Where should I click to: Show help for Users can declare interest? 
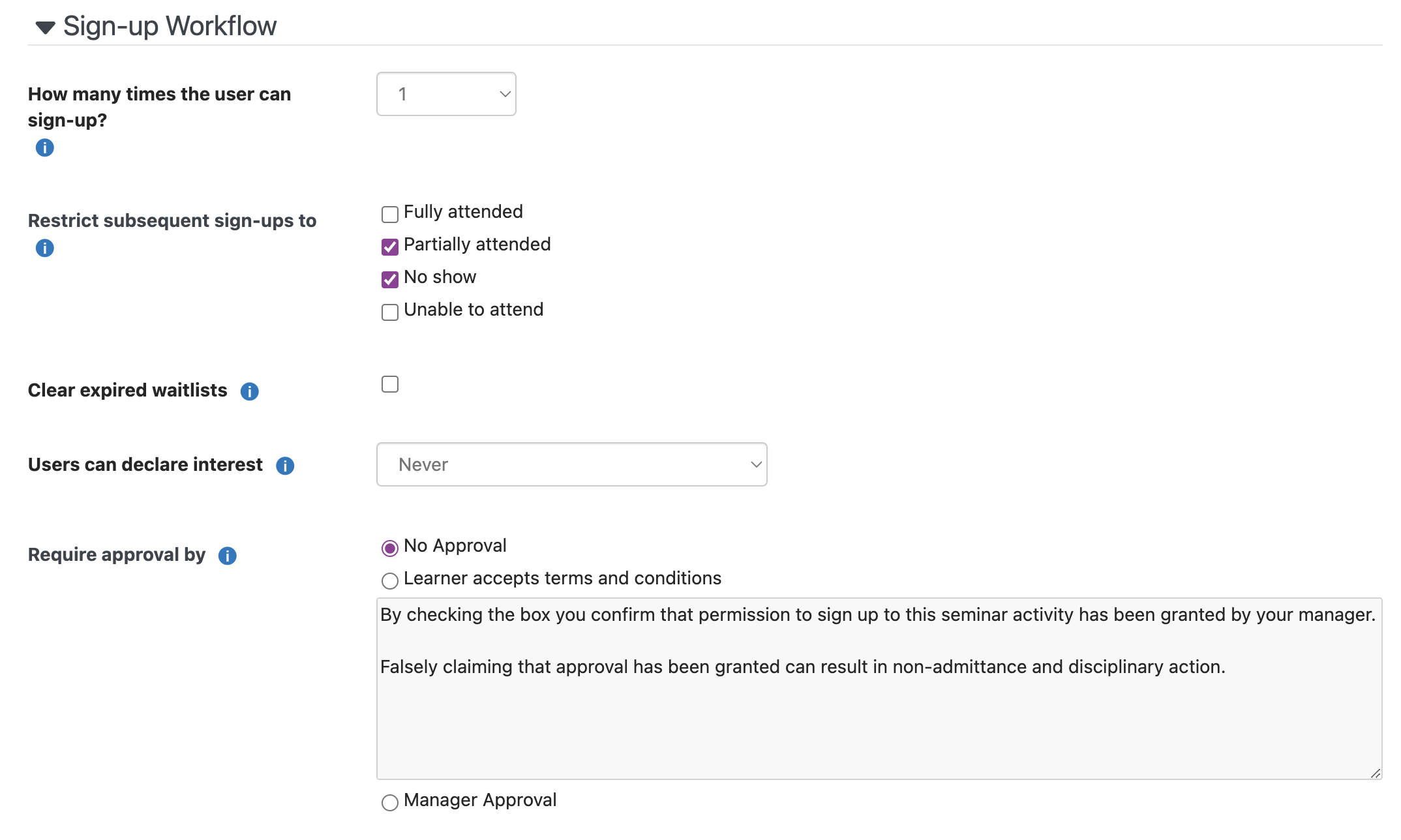coord(285,466)
